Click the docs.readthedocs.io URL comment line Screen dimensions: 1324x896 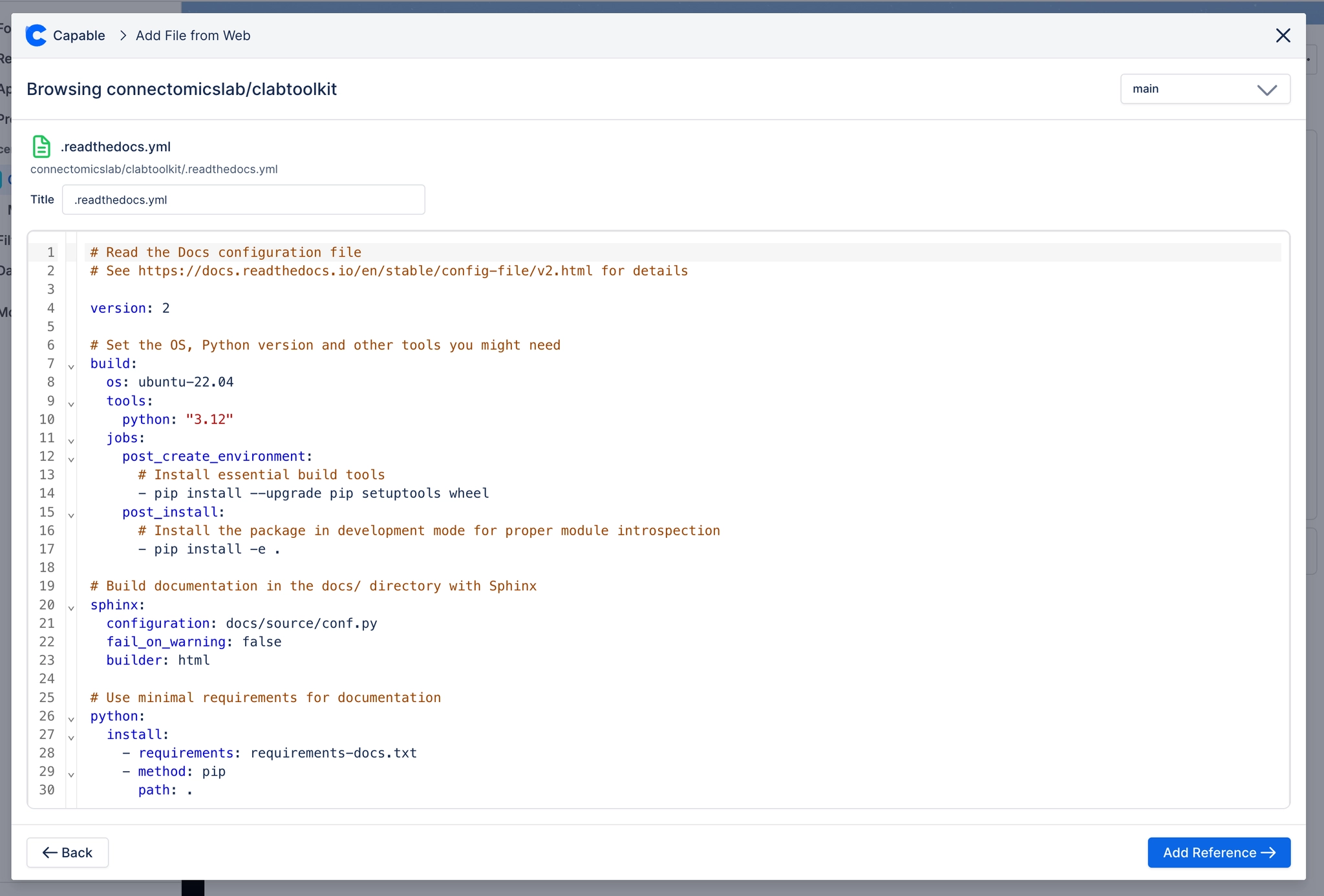tap(389, 271)
